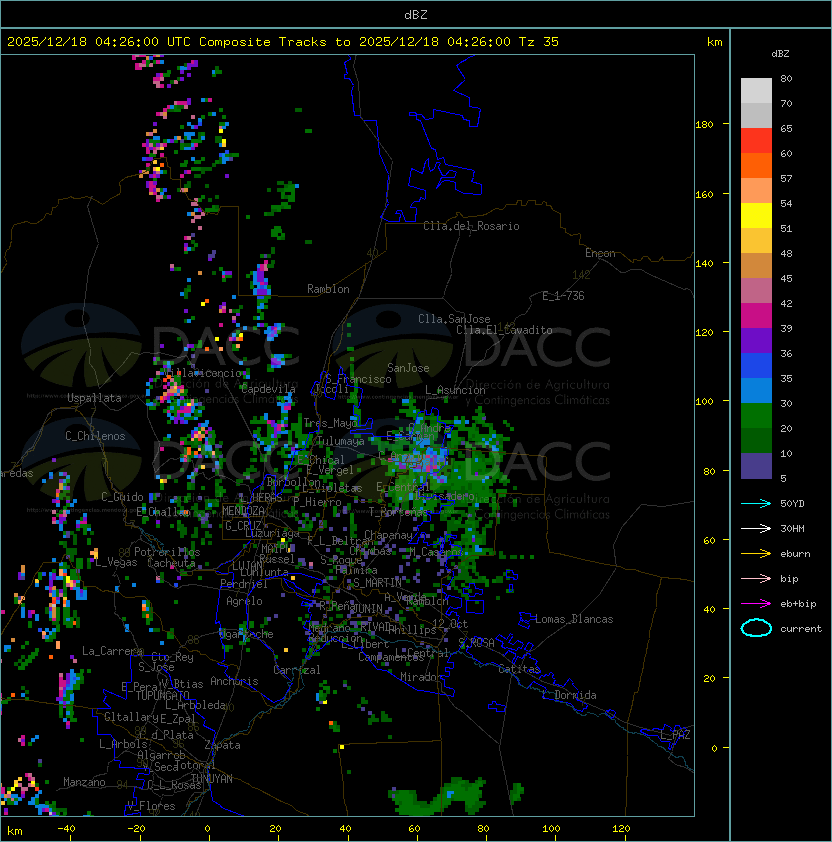This screenshot has width=832, height=842.
Task: Click the dBZ legend heading
Action: (x=780, y=54)
